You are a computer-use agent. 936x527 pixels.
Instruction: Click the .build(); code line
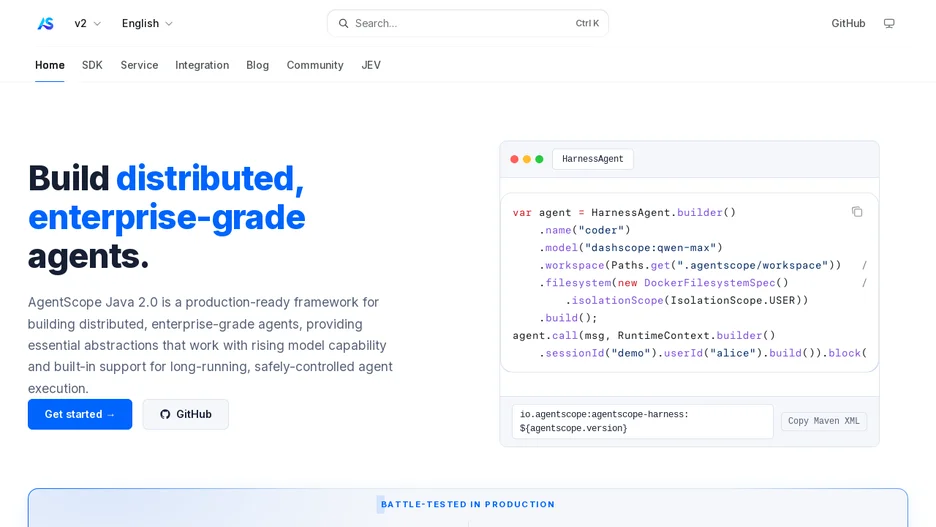[568, 318]
